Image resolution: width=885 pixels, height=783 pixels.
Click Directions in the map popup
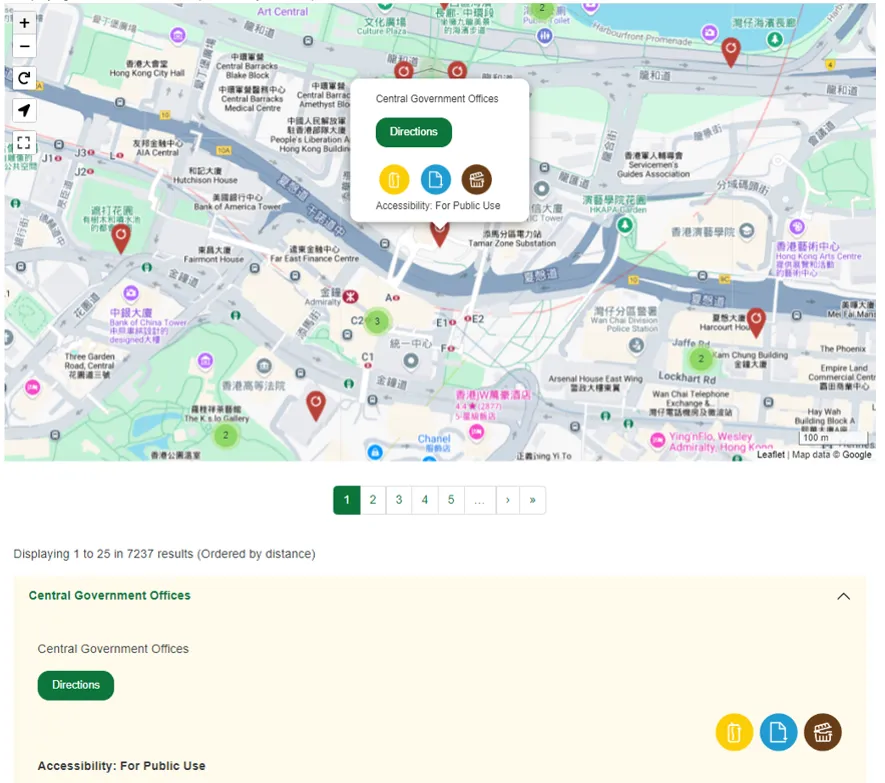click(x=413, y=132)
